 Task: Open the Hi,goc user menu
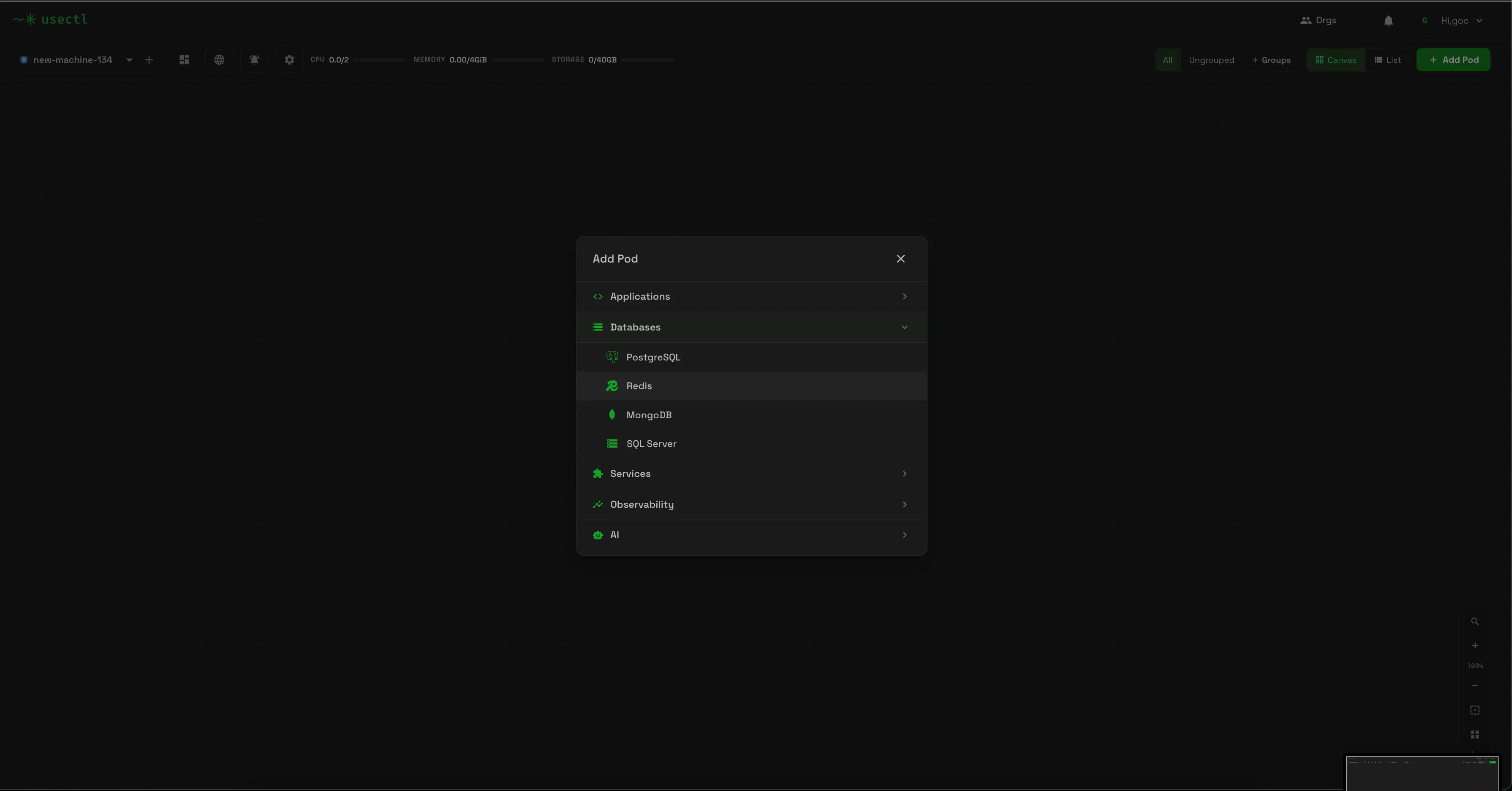pos(1461,21)
